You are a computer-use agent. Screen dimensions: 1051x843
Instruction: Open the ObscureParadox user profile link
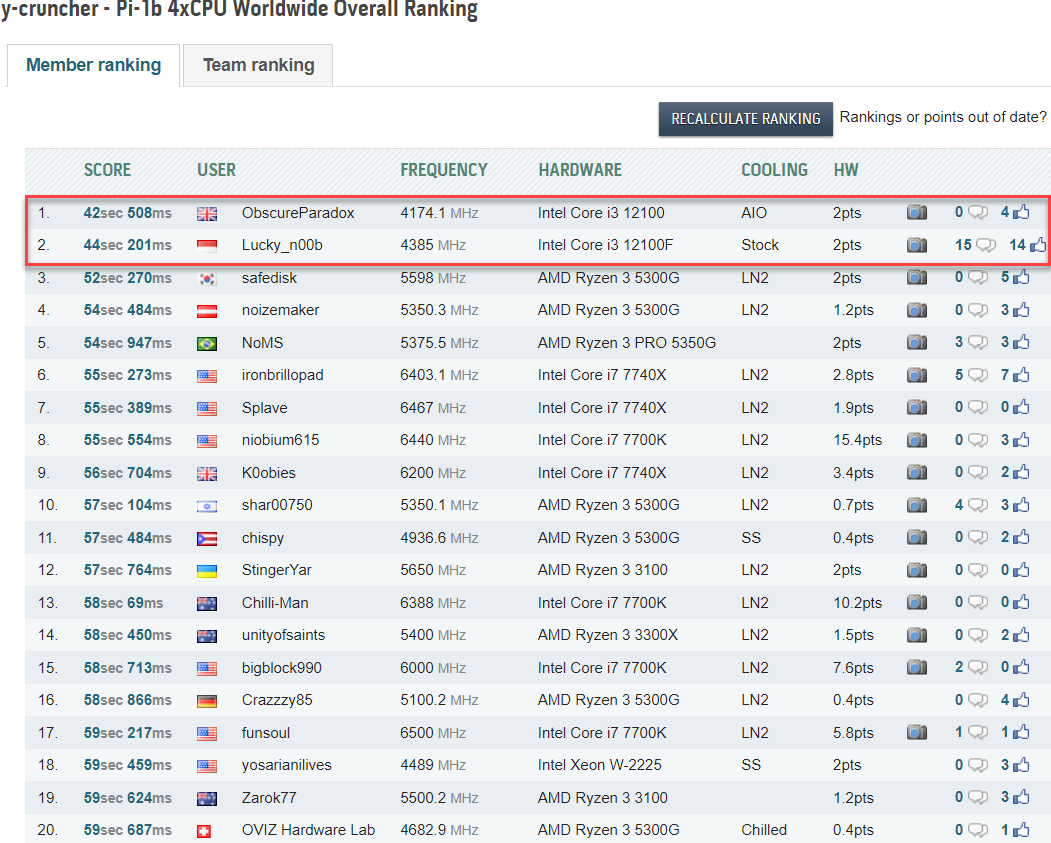[298, 213]
